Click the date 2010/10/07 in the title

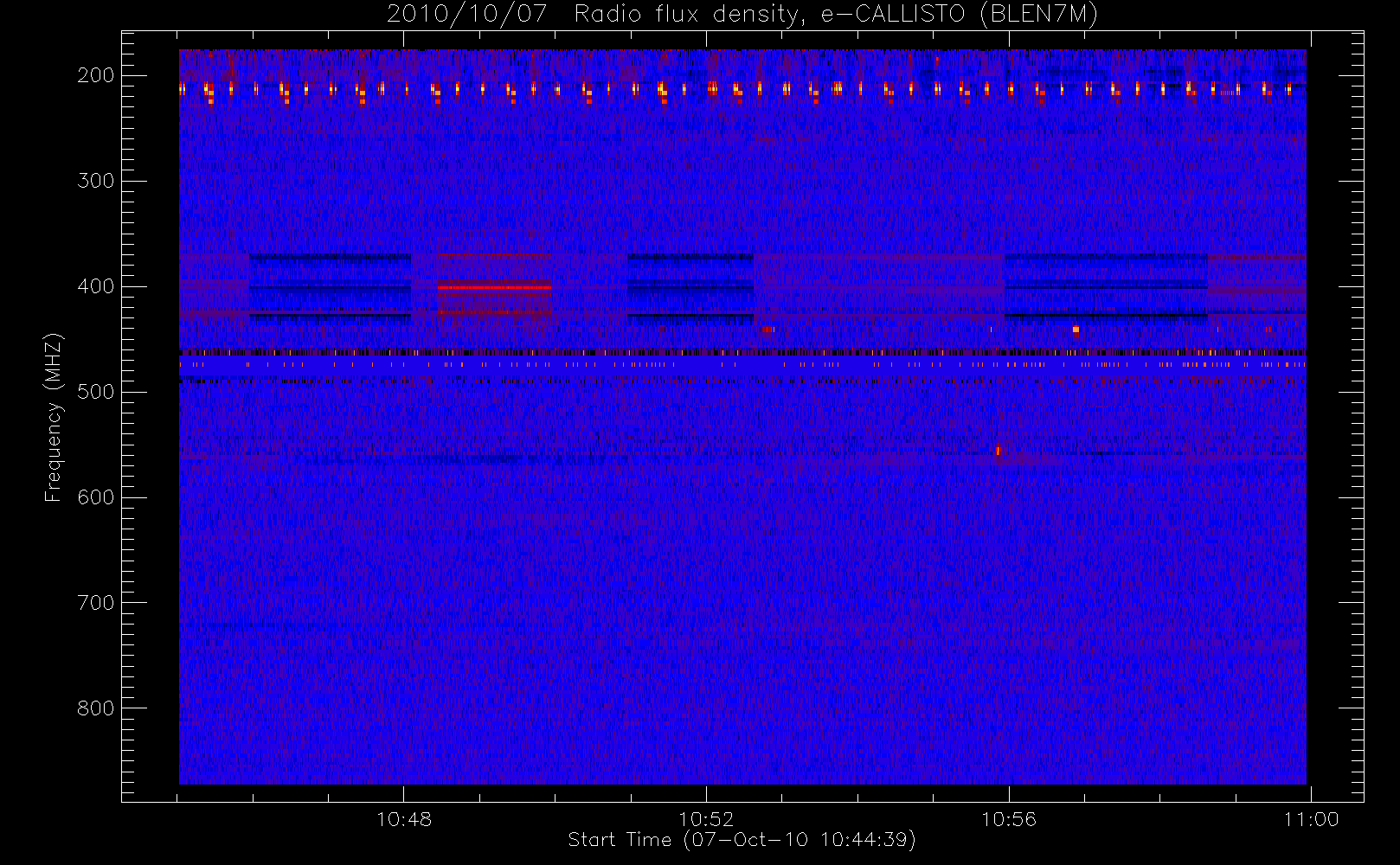coord(467,15)
